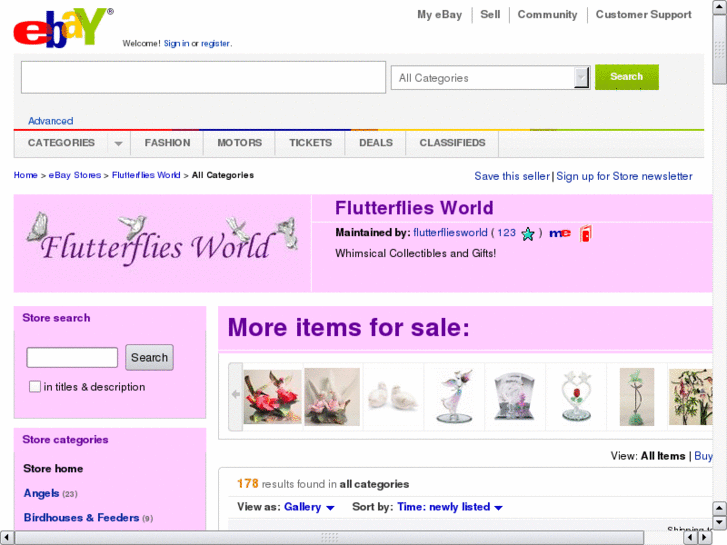This screenshot has width=727, height=545.
Task: Click horizontal scrollbar right arrow
Action: pyautogui.click(x=704, y=538)
